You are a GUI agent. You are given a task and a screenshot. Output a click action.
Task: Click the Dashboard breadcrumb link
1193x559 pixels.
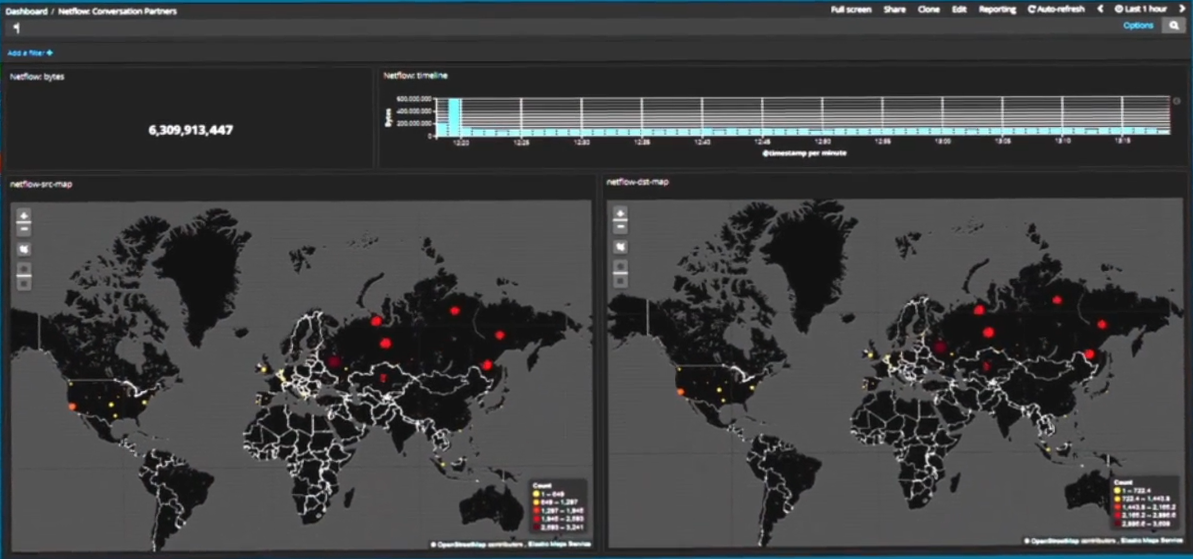tap(27, 11)
